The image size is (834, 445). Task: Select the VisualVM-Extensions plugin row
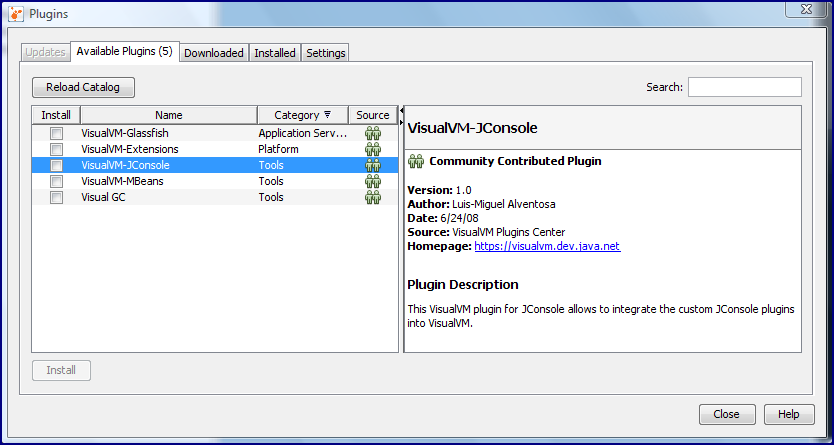[x=215, y=149]
